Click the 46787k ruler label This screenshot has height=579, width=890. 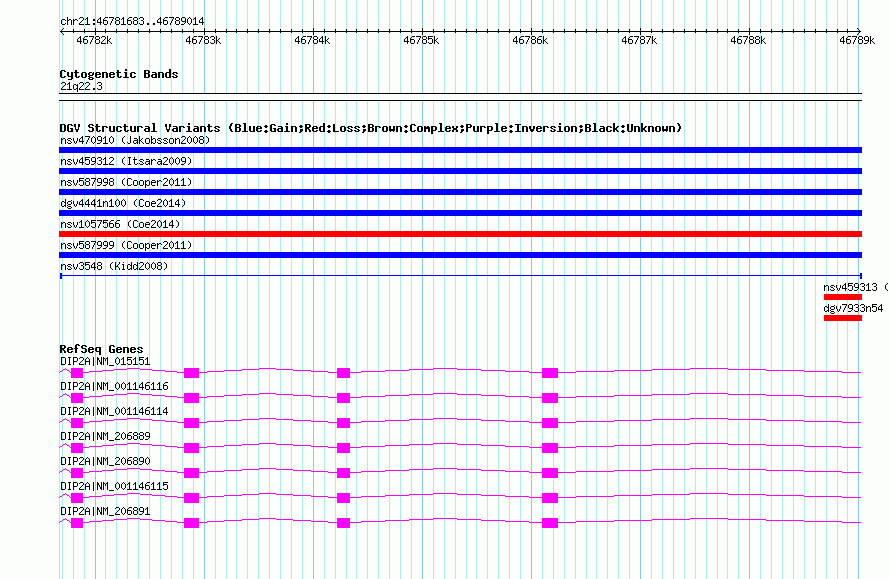pos(639,40)
